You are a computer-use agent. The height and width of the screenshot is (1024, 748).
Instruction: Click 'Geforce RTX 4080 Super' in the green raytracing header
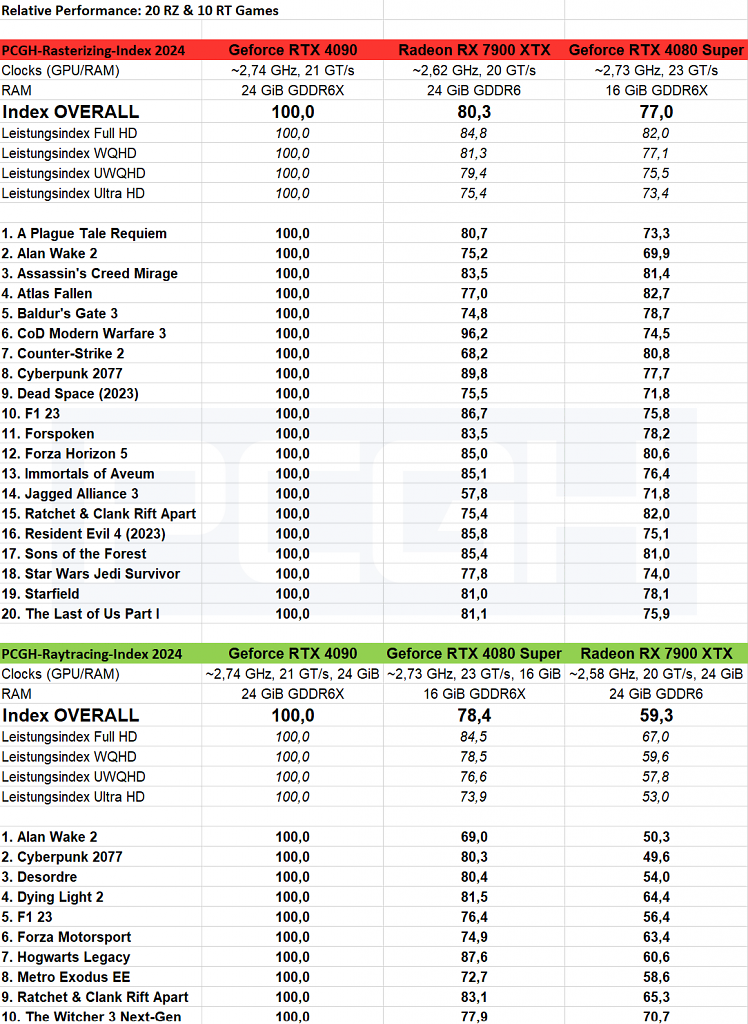coord(474,654)
